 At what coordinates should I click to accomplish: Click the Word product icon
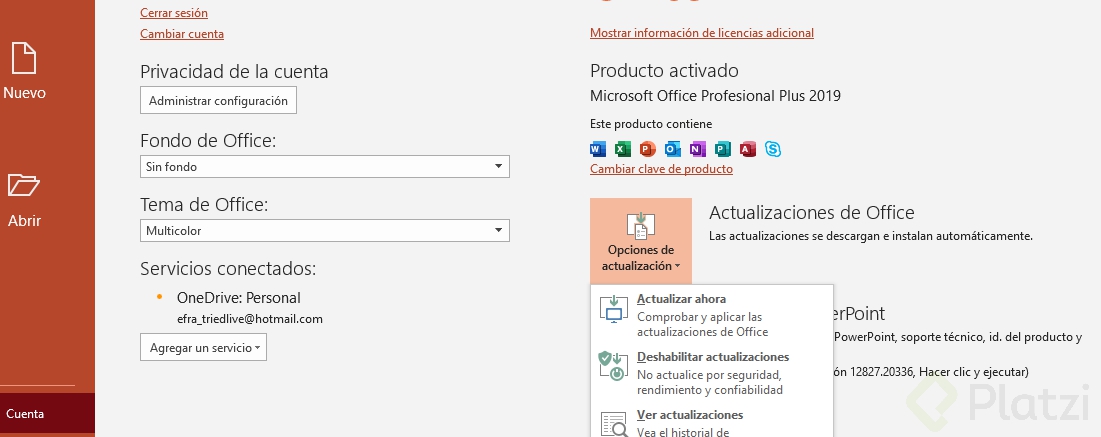point(598,149)
